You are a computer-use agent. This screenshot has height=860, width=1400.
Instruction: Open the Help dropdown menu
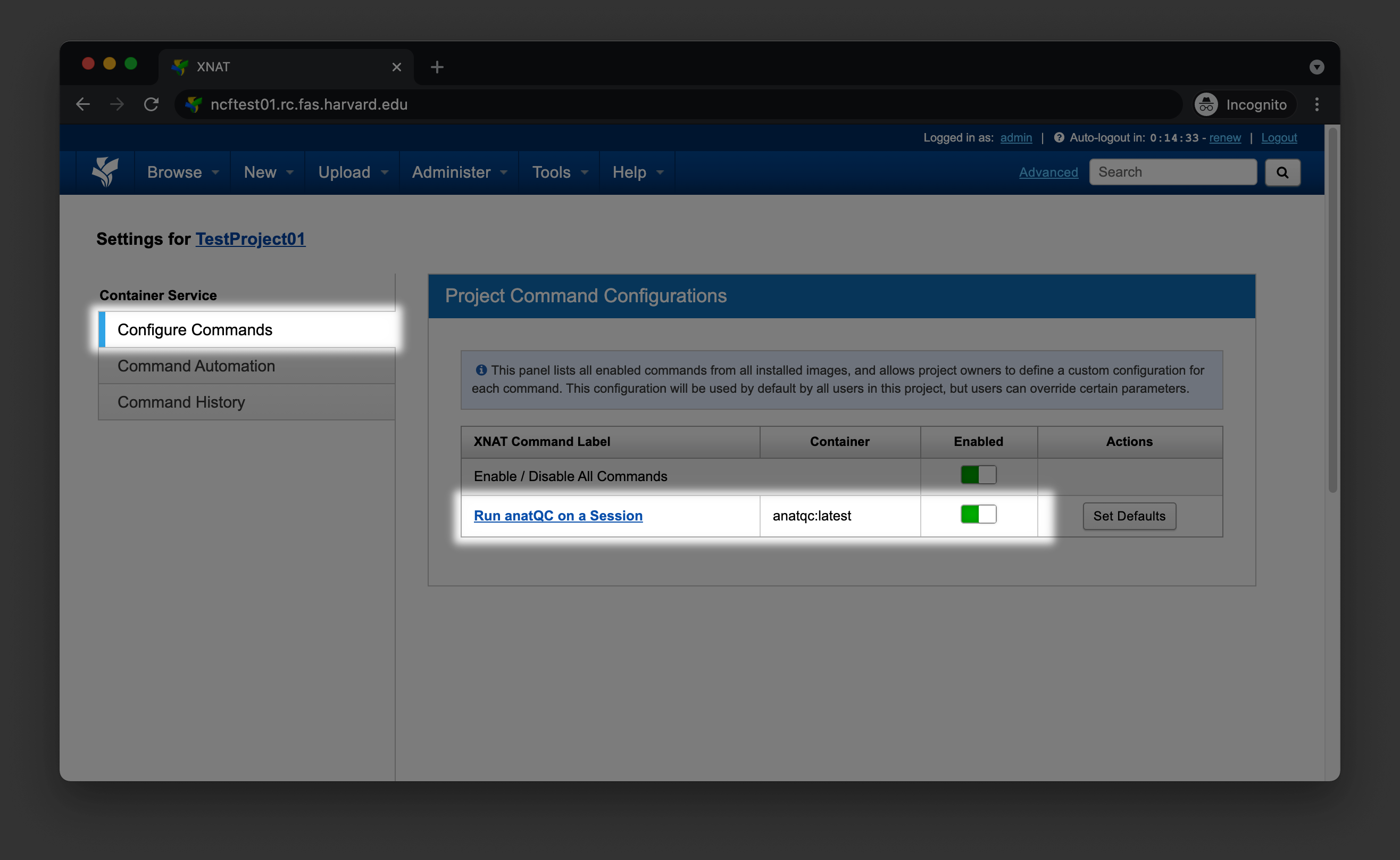637,172
